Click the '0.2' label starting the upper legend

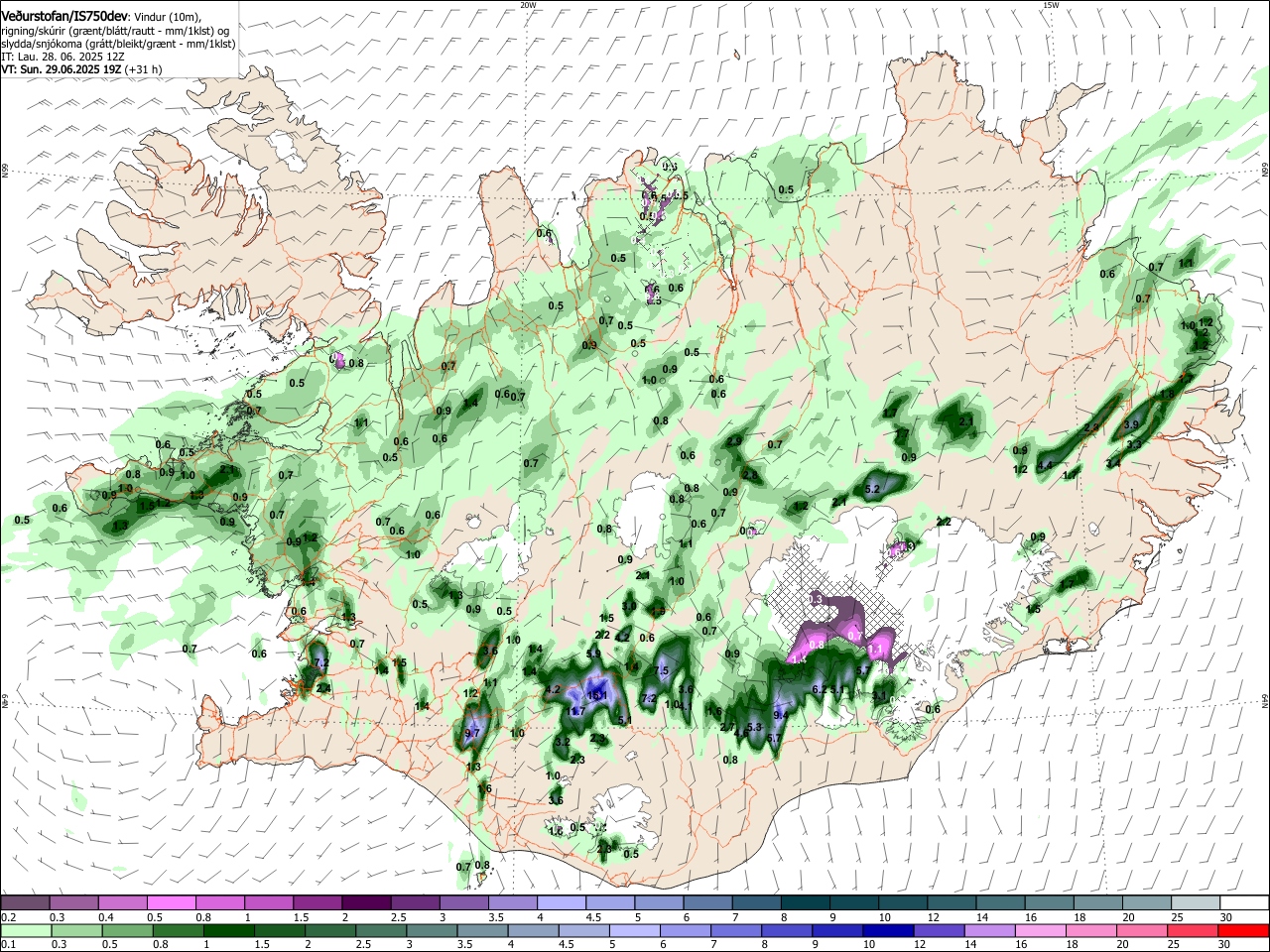(x=8, y=917)
